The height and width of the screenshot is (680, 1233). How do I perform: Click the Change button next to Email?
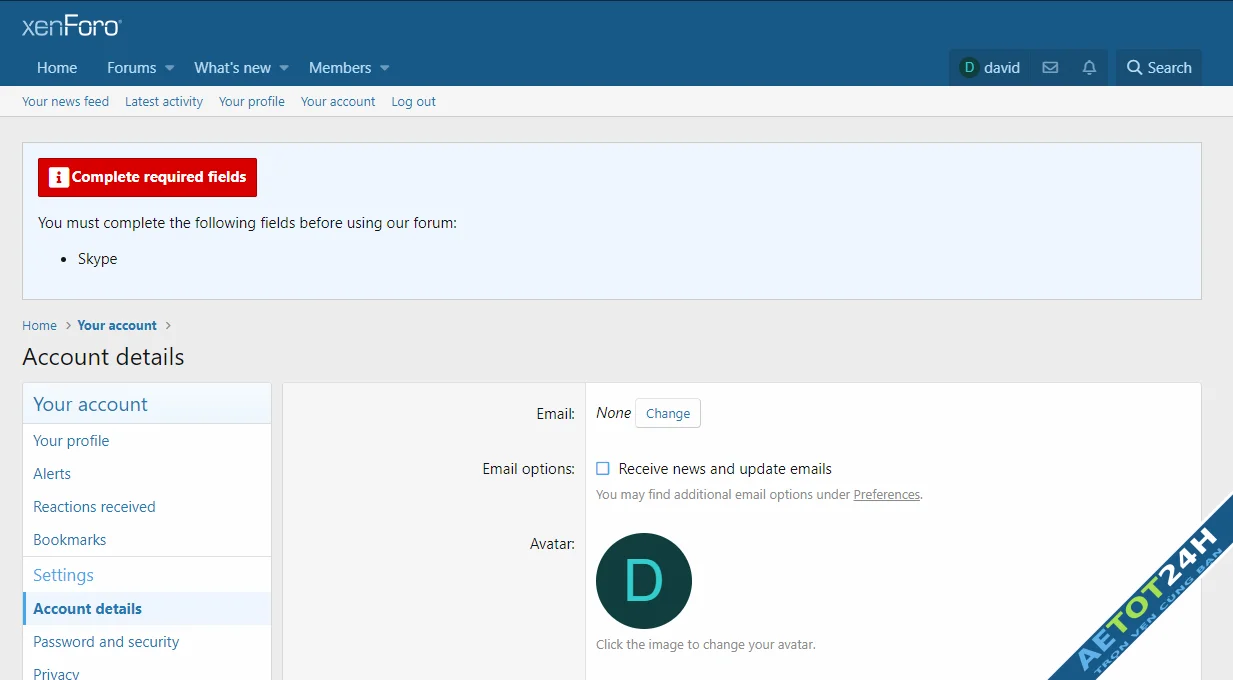pos(667,412)
